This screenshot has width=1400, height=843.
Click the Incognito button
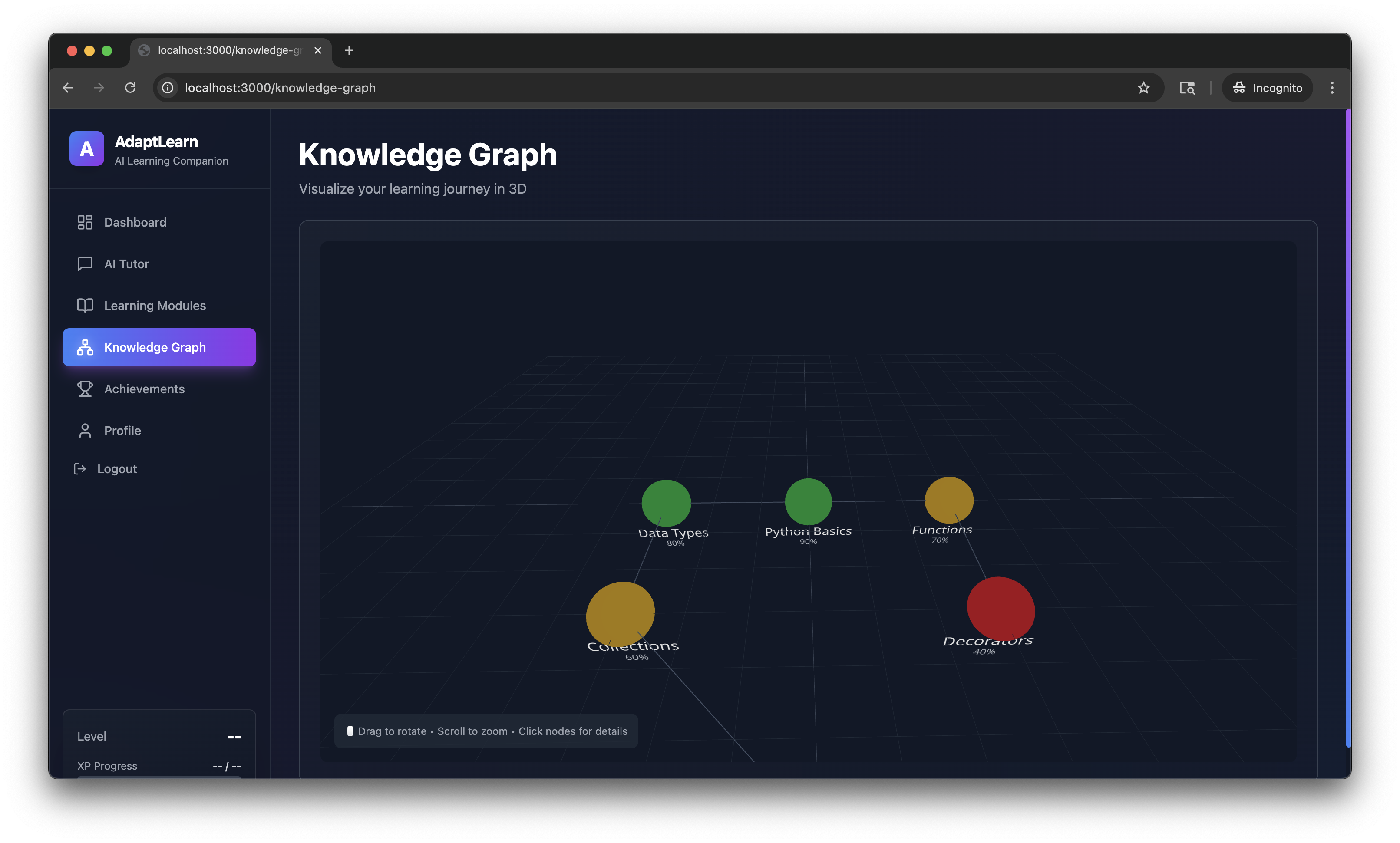tap(1267, 88)
